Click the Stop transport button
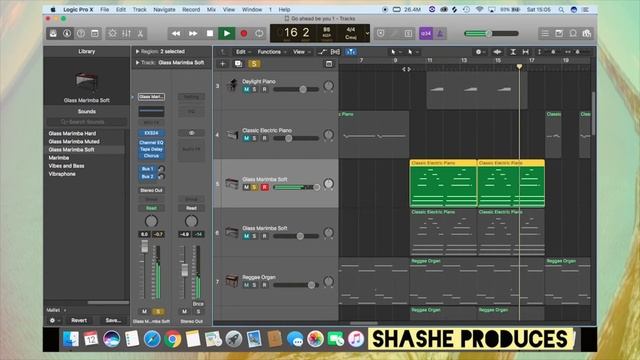 pos(210,33)
